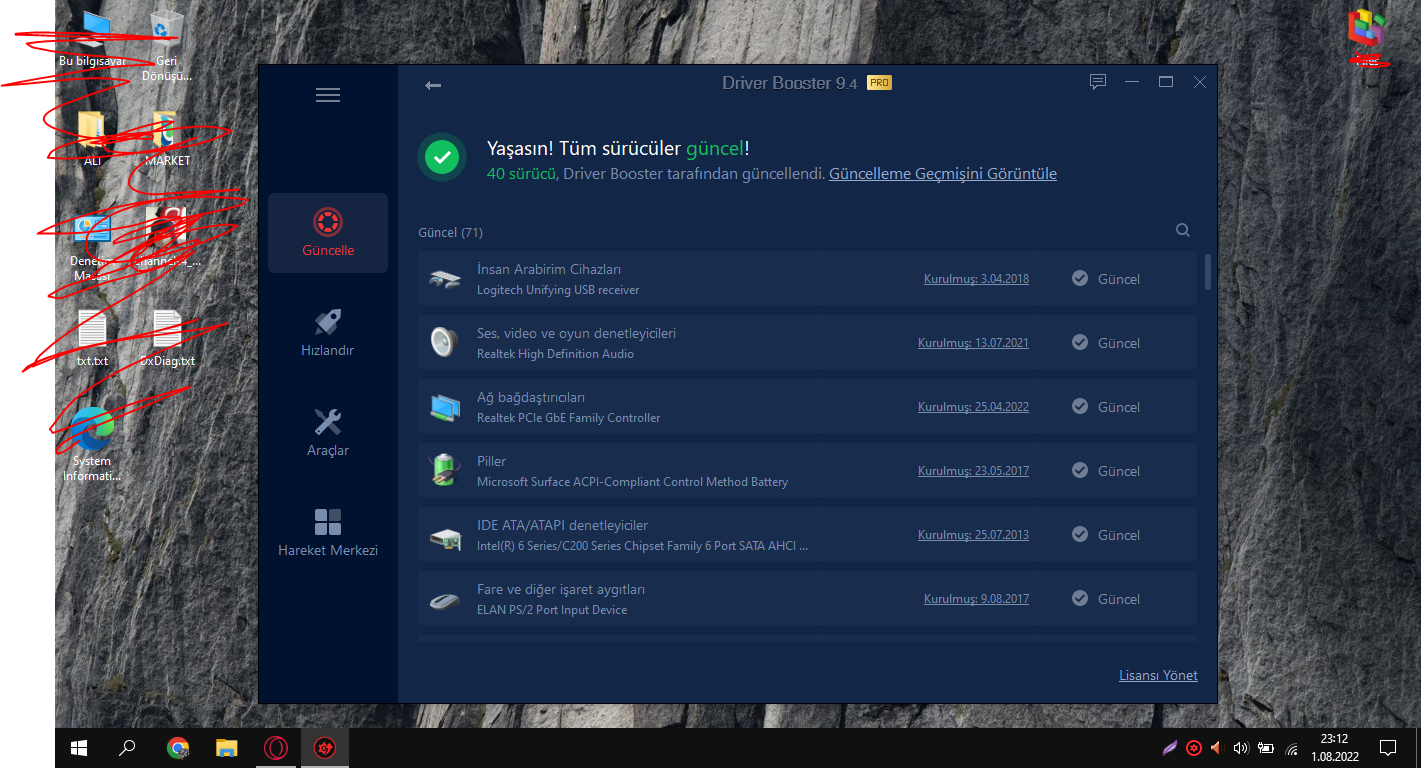
Task: Select the MARKET desktop icon
Action: [167, 138]
